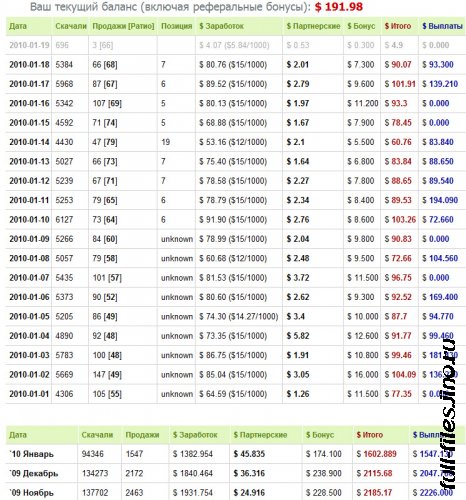
Task: Select the date cell 2010-01-13
Action: (x=29, y=161)
